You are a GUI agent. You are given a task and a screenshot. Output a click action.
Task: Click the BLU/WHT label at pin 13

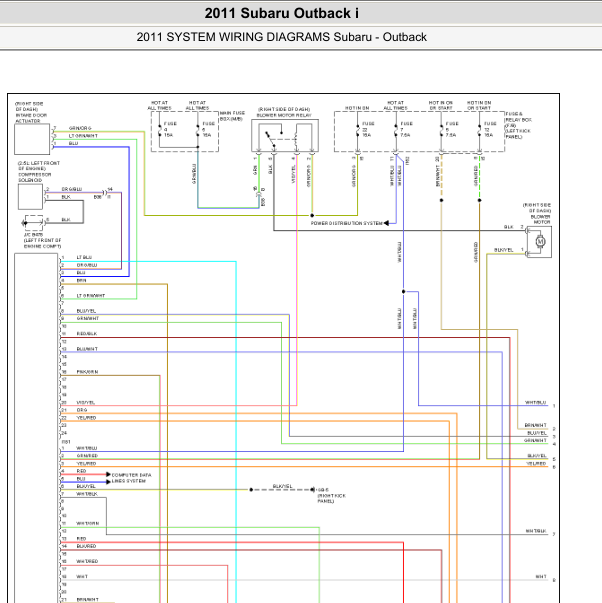tap(87, 349)
